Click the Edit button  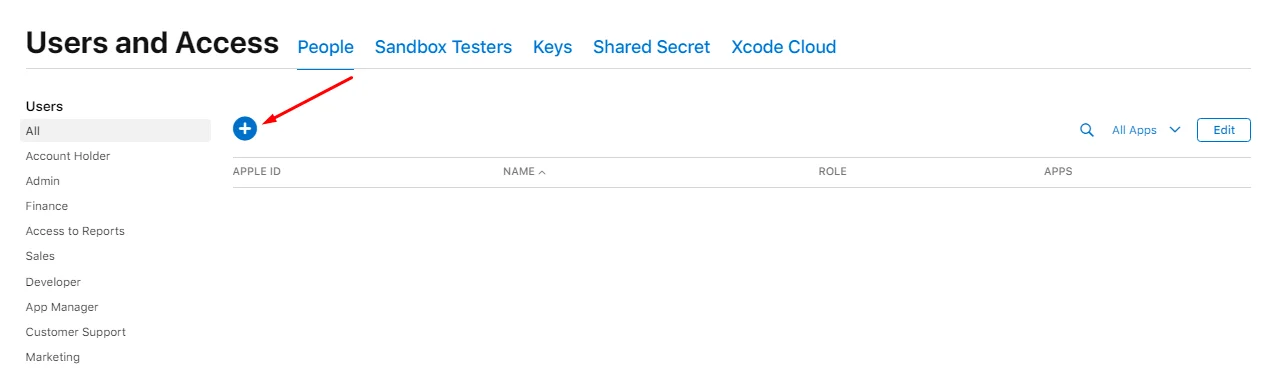1224,130
